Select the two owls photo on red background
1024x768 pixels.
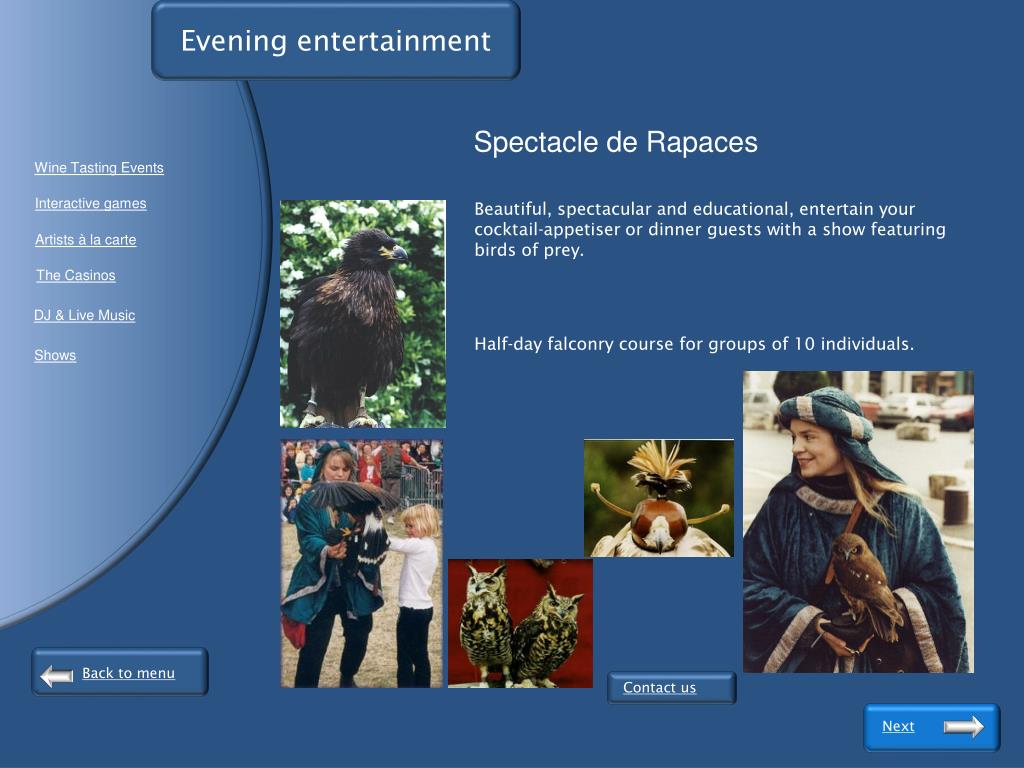tap(520, 623)
